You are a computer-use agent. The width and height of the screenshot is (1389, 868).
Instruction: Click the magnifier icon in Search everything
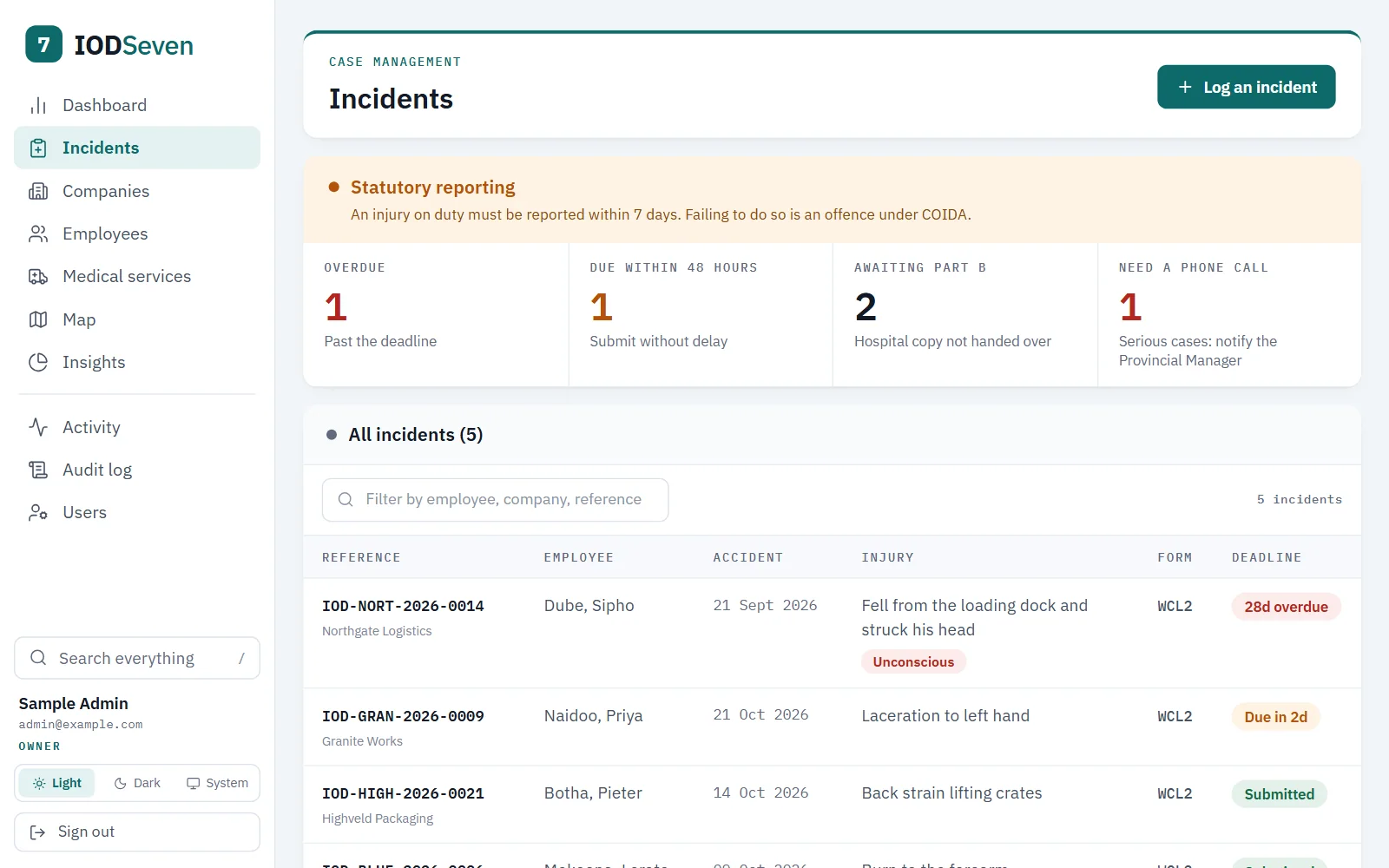pos(38,658)
